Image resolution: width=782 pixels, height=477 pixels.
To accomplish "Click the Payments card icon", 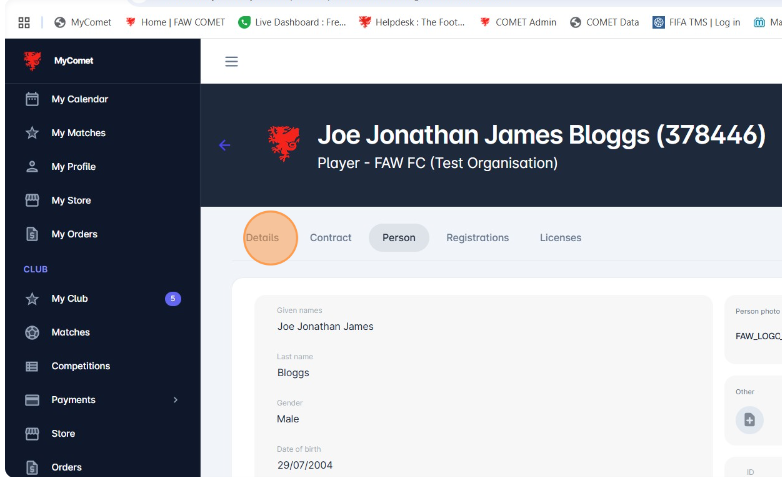I will [x=32, y=400].
